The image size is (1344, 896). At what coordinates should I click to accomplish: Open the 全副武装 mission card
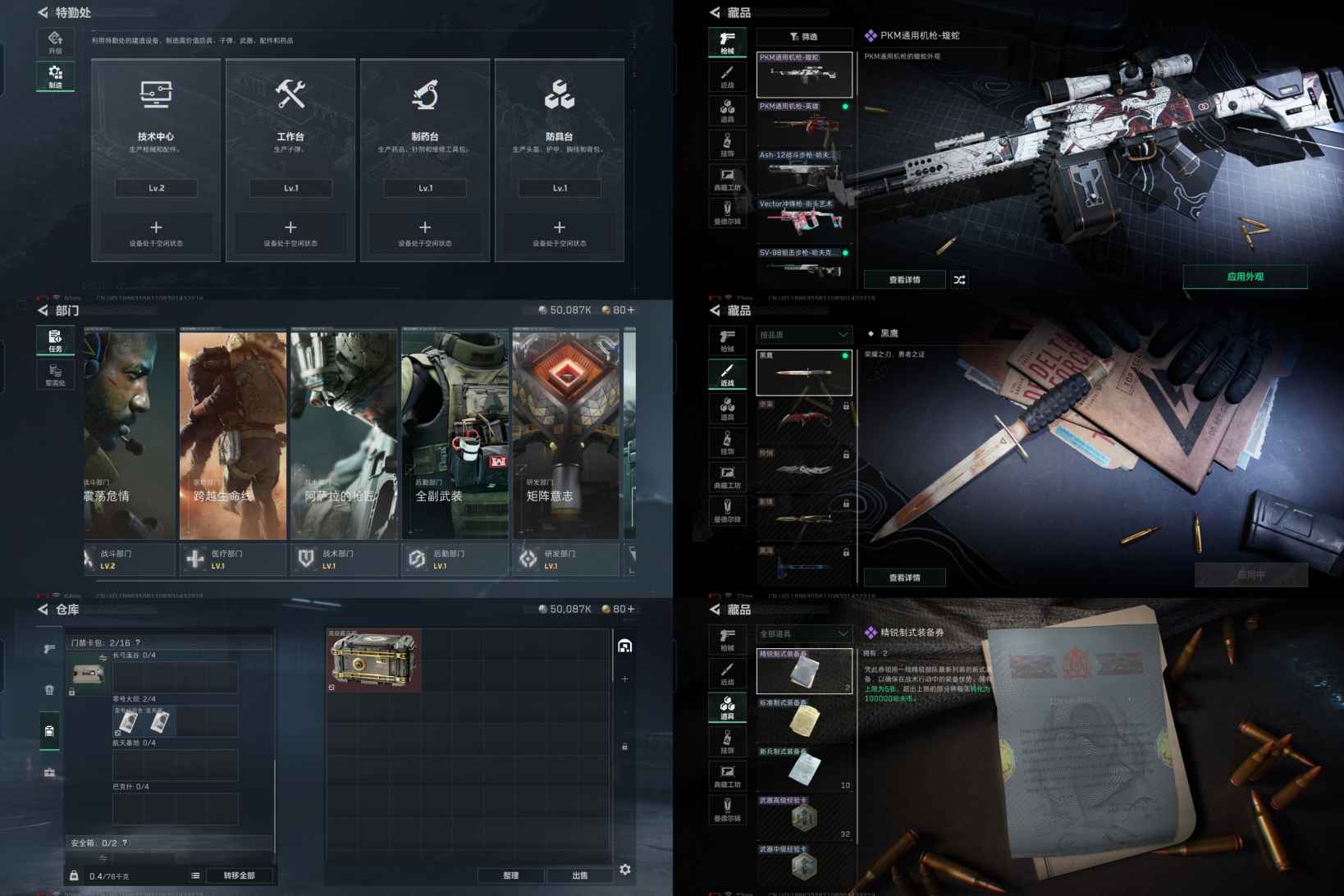click(x=455, y=435)
